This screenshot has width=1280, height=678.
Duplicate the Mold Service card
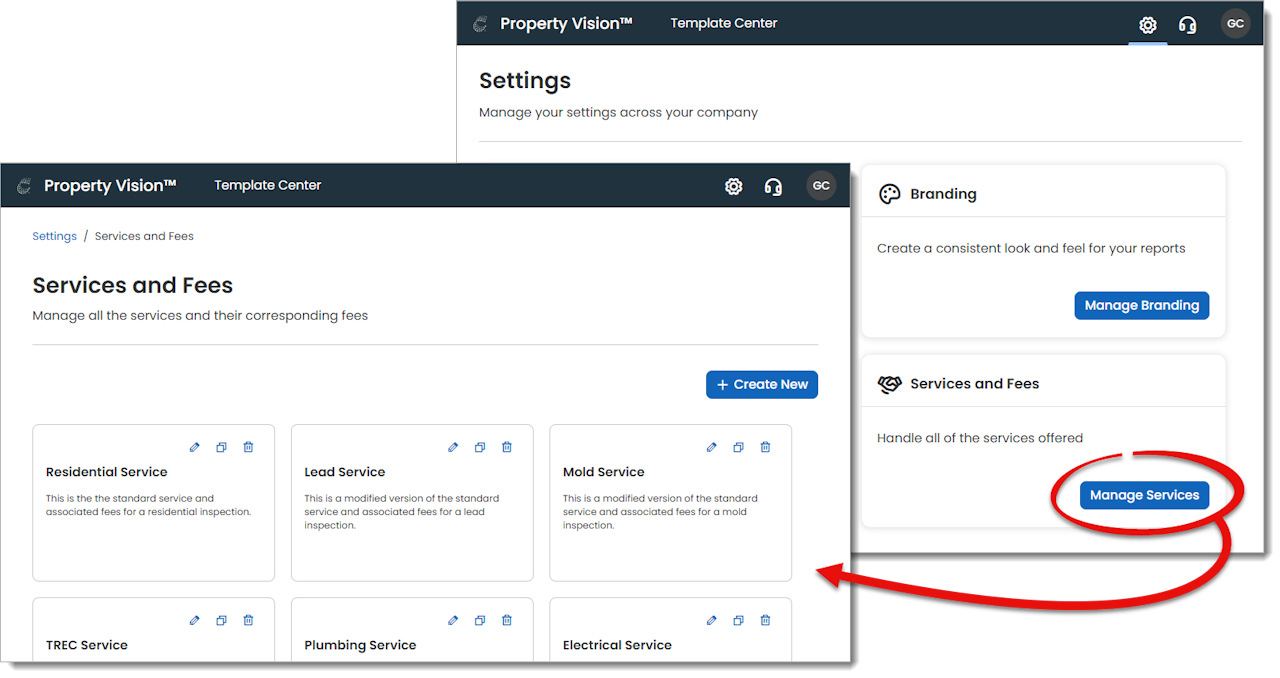point(738,447)
